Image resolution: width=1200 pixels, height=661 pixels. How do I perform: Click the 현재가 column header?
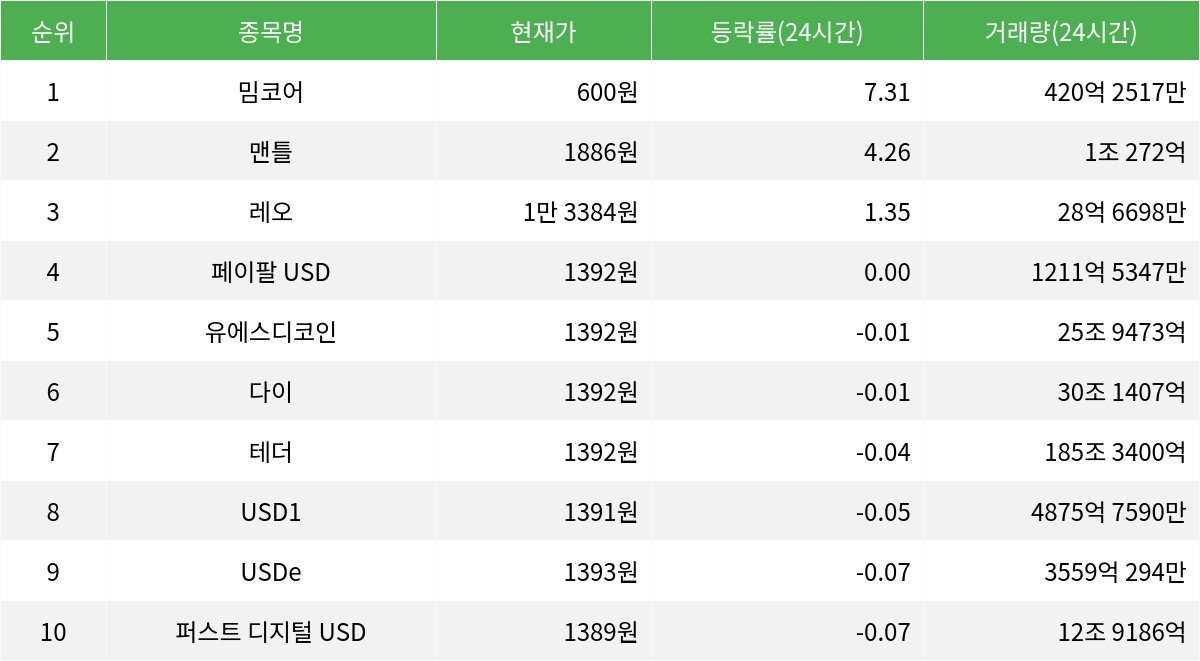click(x=544, y=31)
